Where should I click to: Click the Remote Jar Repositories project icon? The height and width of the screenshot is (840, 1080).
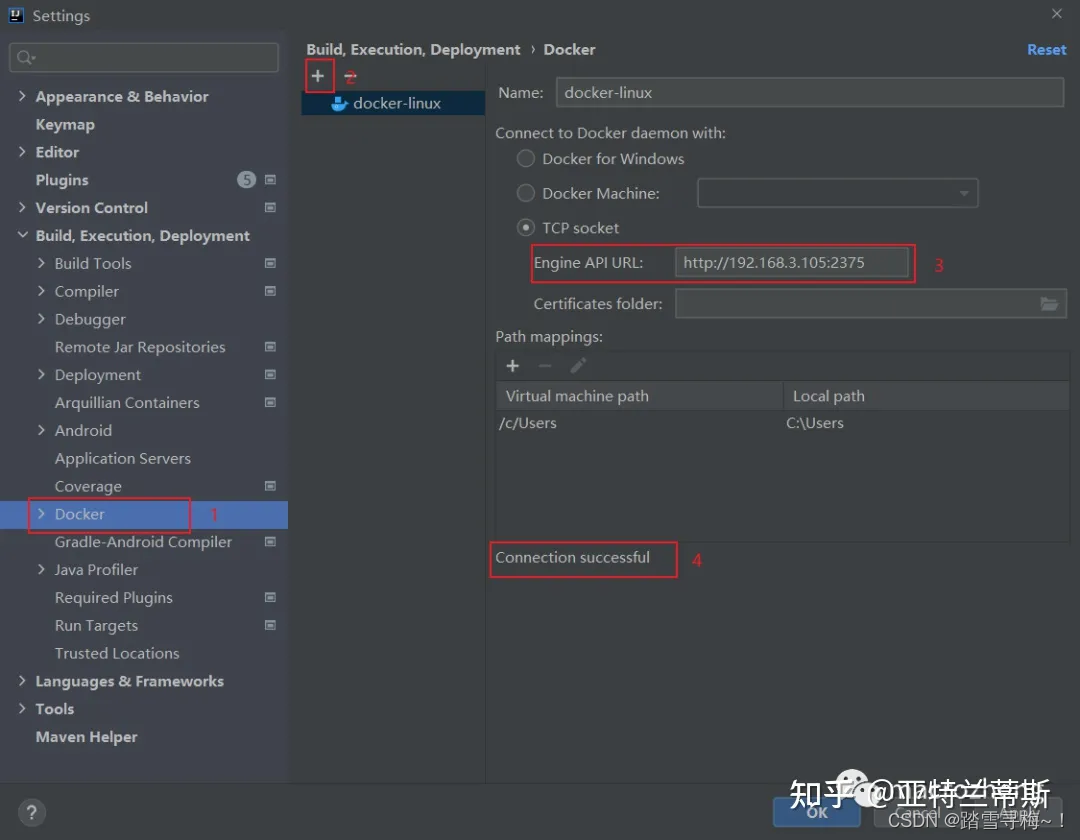(x=270, y=347)
